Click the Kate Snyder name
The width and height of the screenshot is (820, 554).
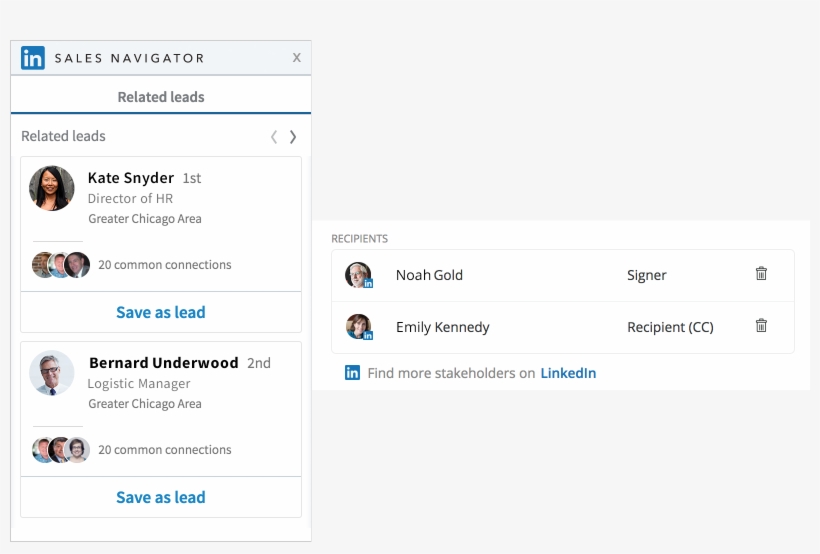(x=131, y=178)
